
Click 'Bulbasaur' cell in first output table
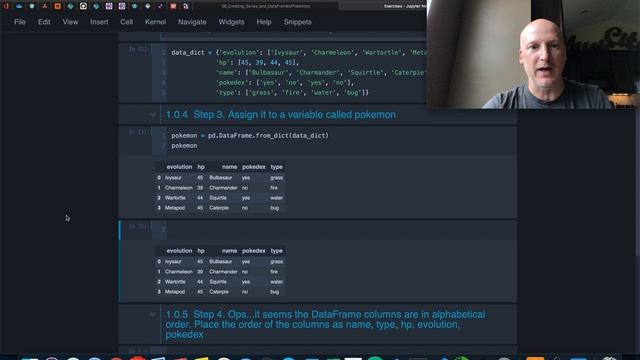pyautogui.click(x=220, y=178)
